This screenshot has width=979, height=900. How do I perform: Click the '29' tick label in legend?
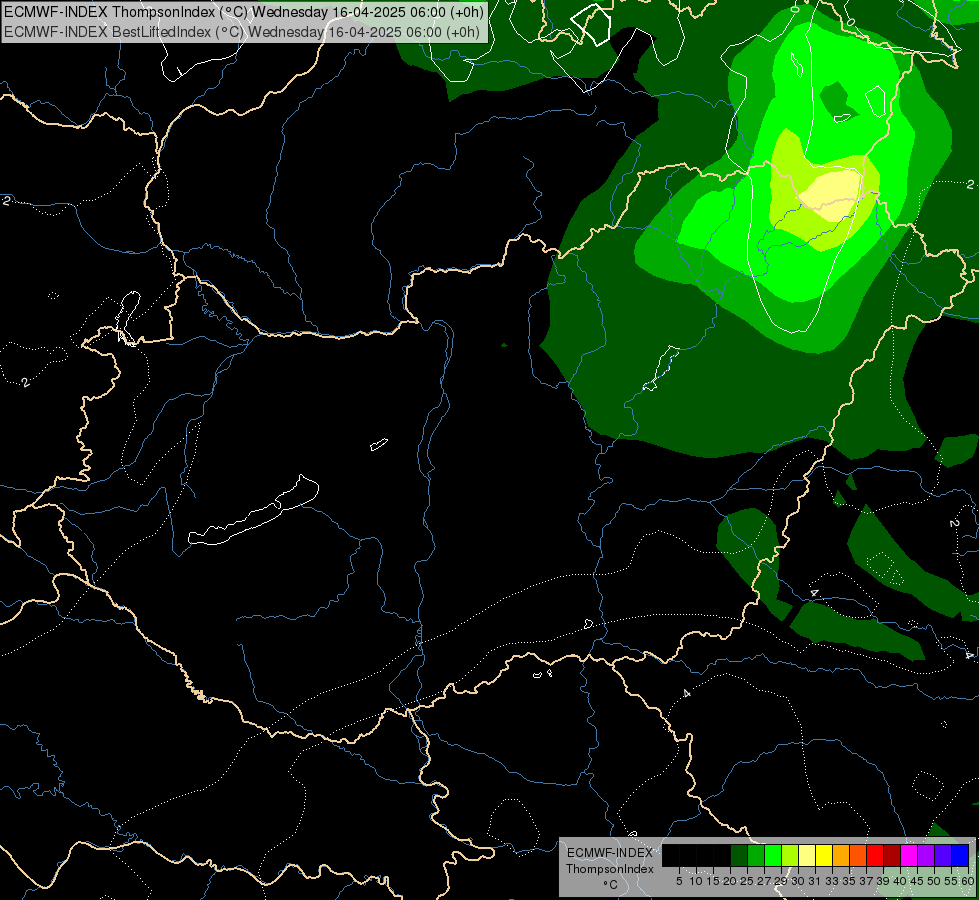pos(782,881)
